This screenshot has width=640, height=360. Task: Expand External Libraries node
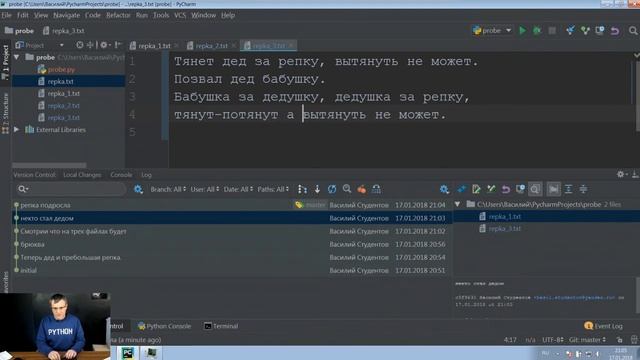[x=17, y=129]
